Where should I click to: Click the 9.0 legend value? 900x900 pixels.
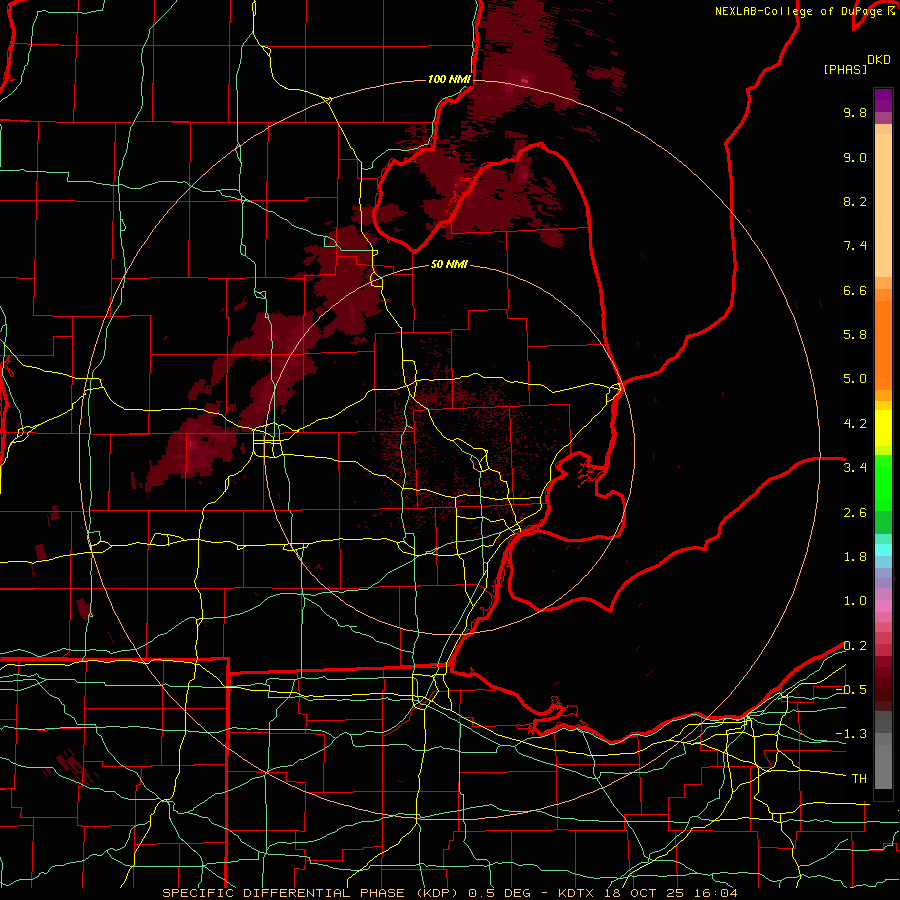click(855, 157)
